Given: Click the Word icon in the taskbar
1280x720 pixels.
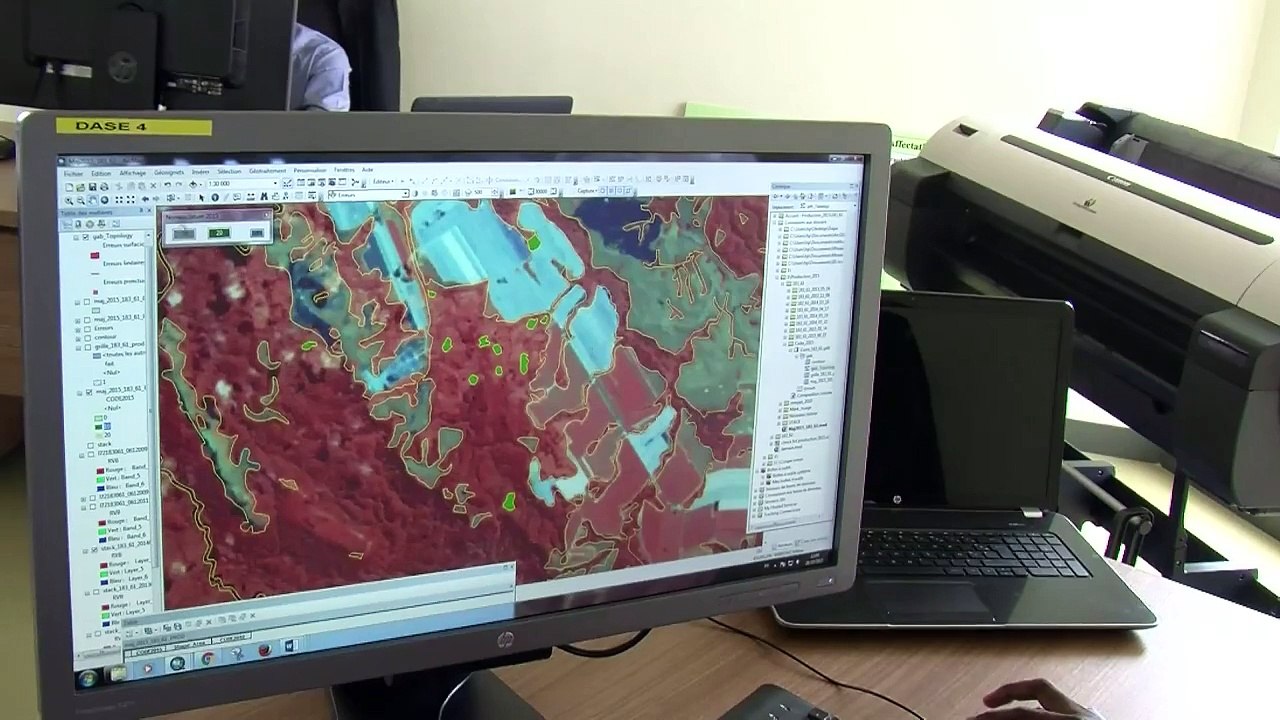Looking at the screenshot, I should click(291, 647).
